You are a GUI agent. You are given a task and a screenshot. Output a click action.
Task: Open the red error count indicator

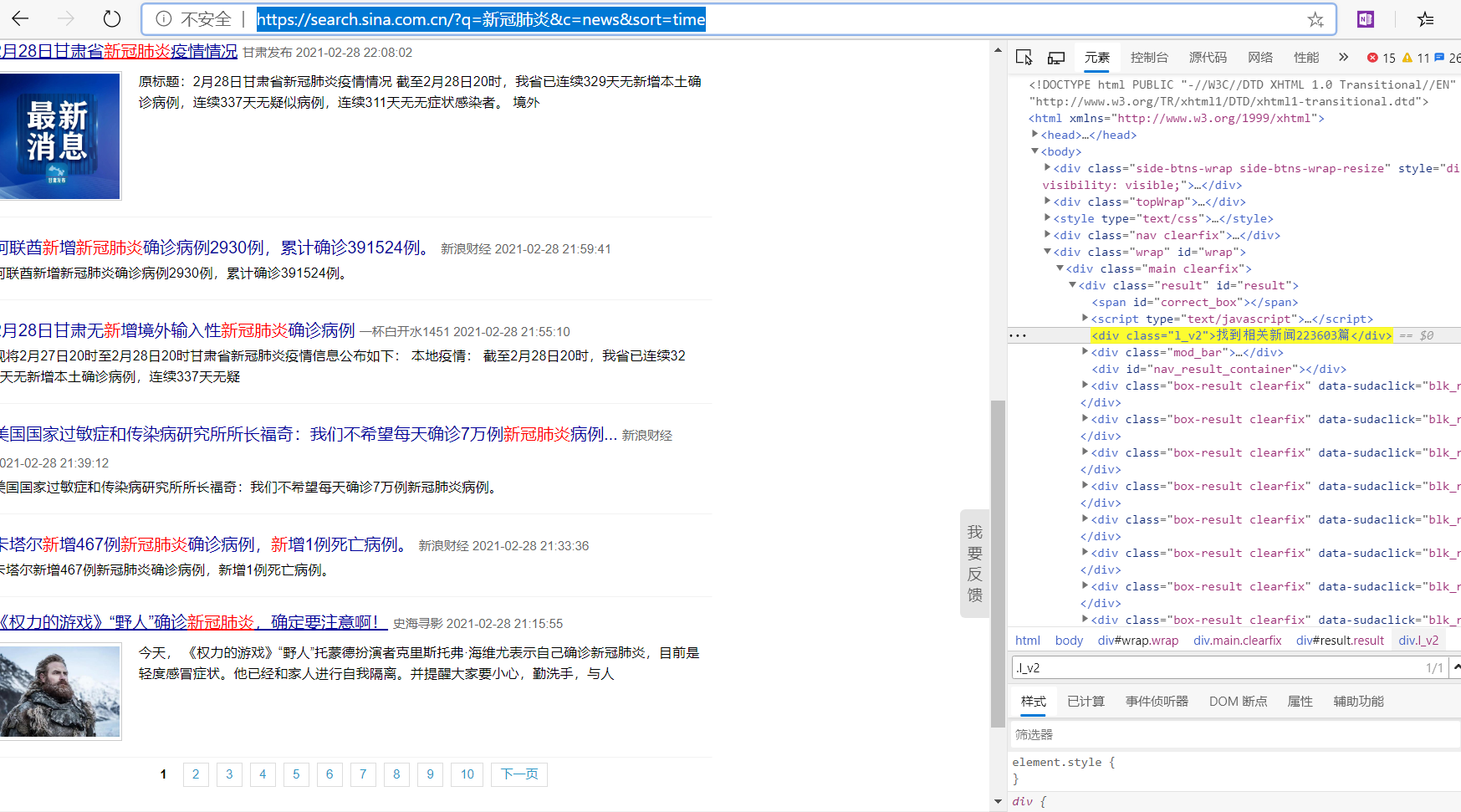tap(1382, 58)
